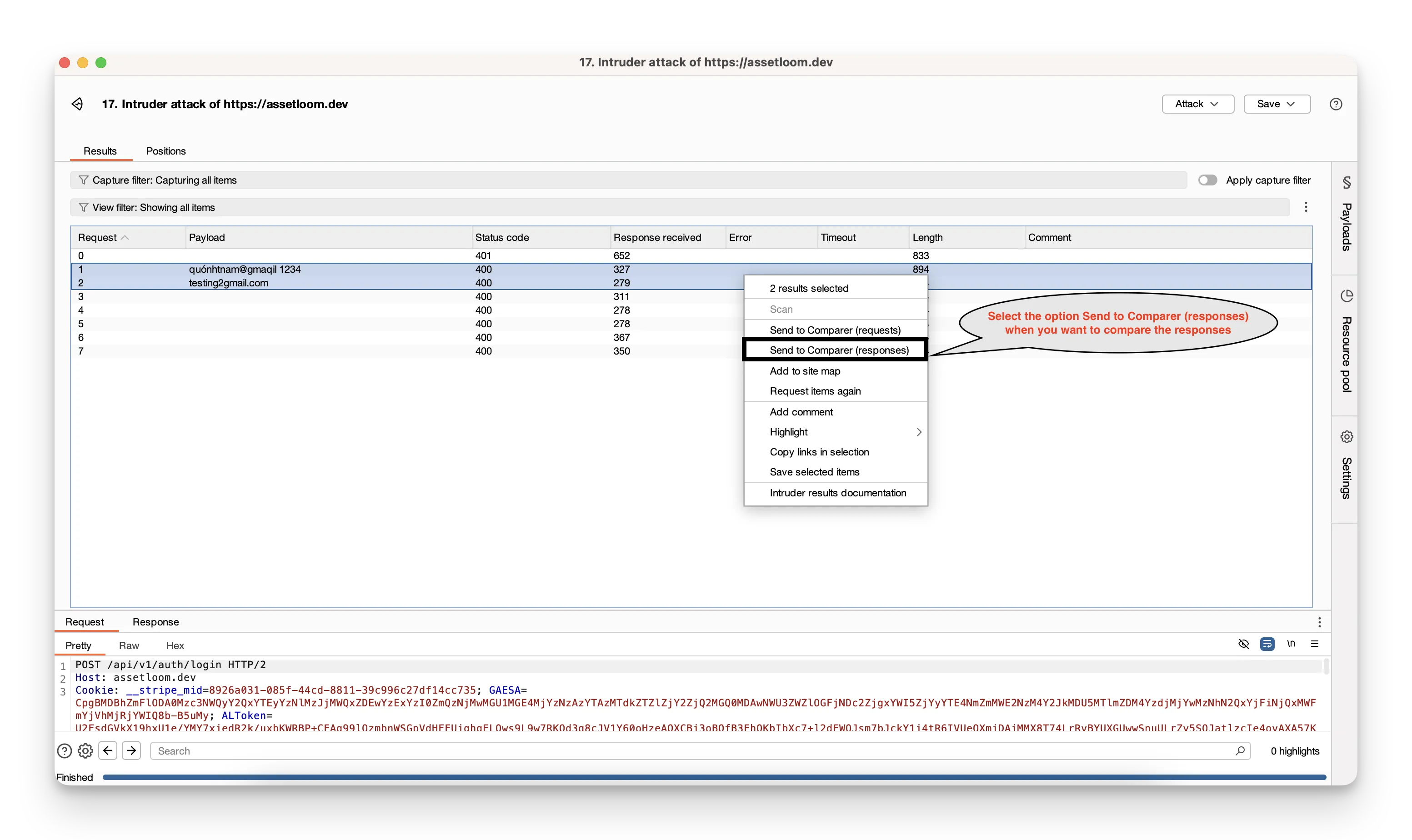Sort by the Comment column header
Viewport: 1412px width, 840px height.
coord(1168,238)
